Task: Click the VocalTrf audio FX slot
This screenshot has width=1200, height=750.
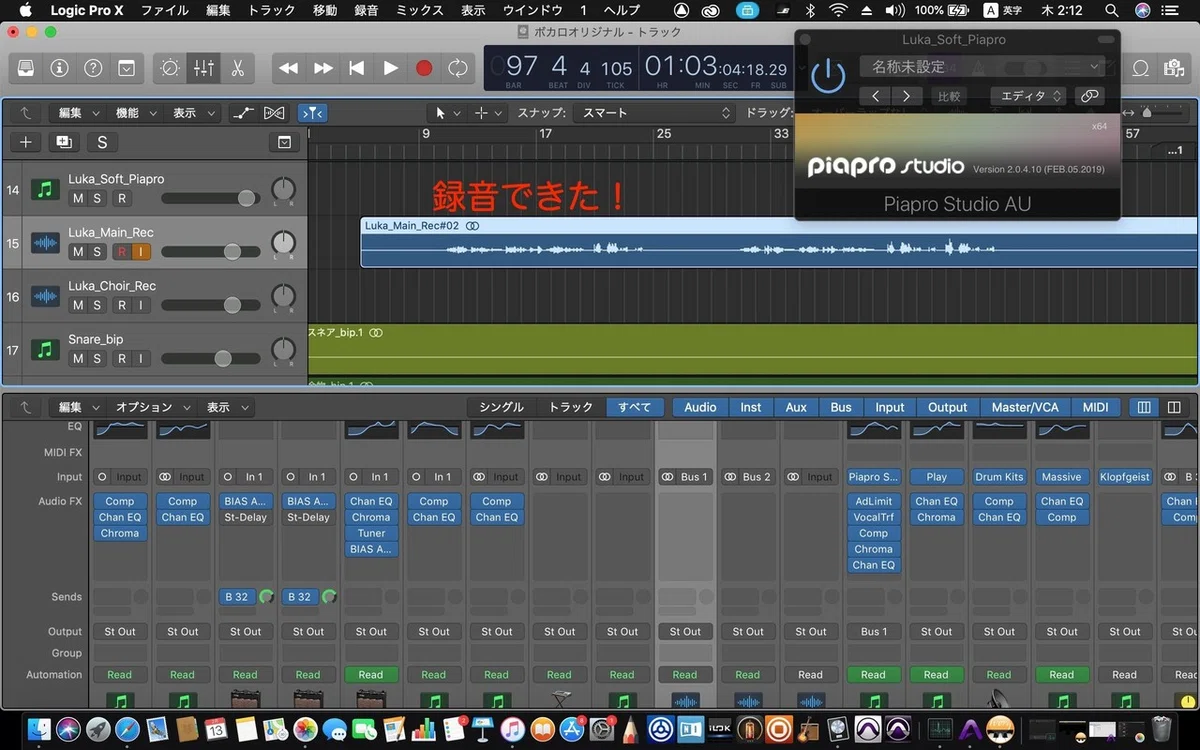Action: 873,517
